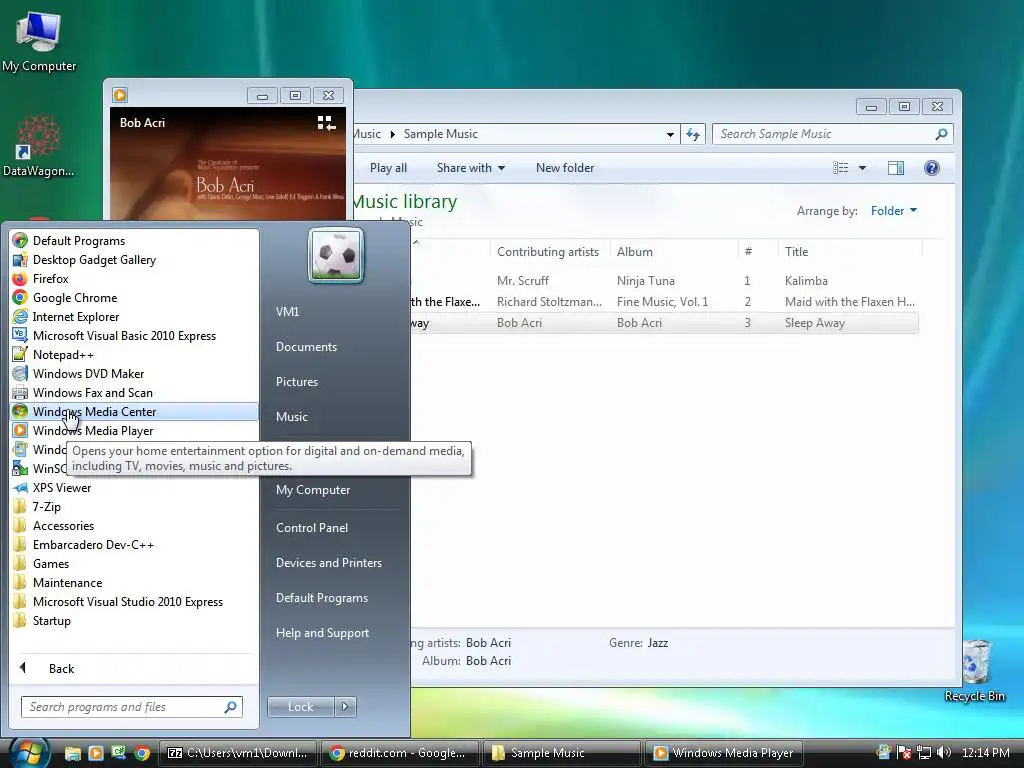1024x768 pixels.
Task: Open the VM1 user folder
Action: (x=287, y=312)
